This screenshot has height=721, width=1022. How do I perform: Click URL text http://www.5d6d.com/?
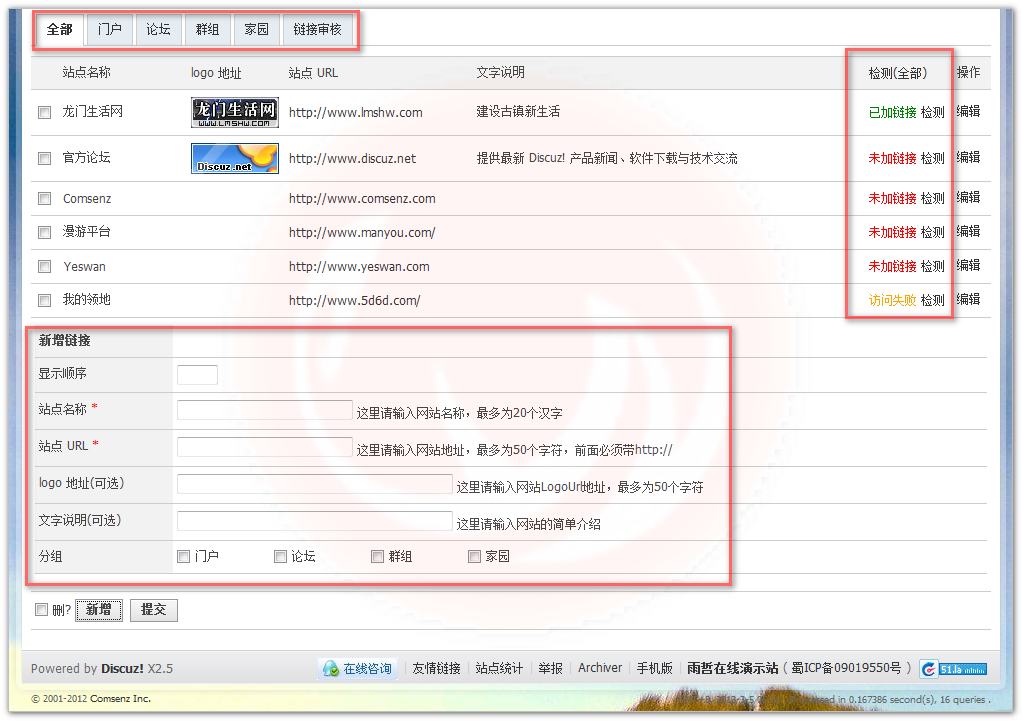(x=355, y=300)
